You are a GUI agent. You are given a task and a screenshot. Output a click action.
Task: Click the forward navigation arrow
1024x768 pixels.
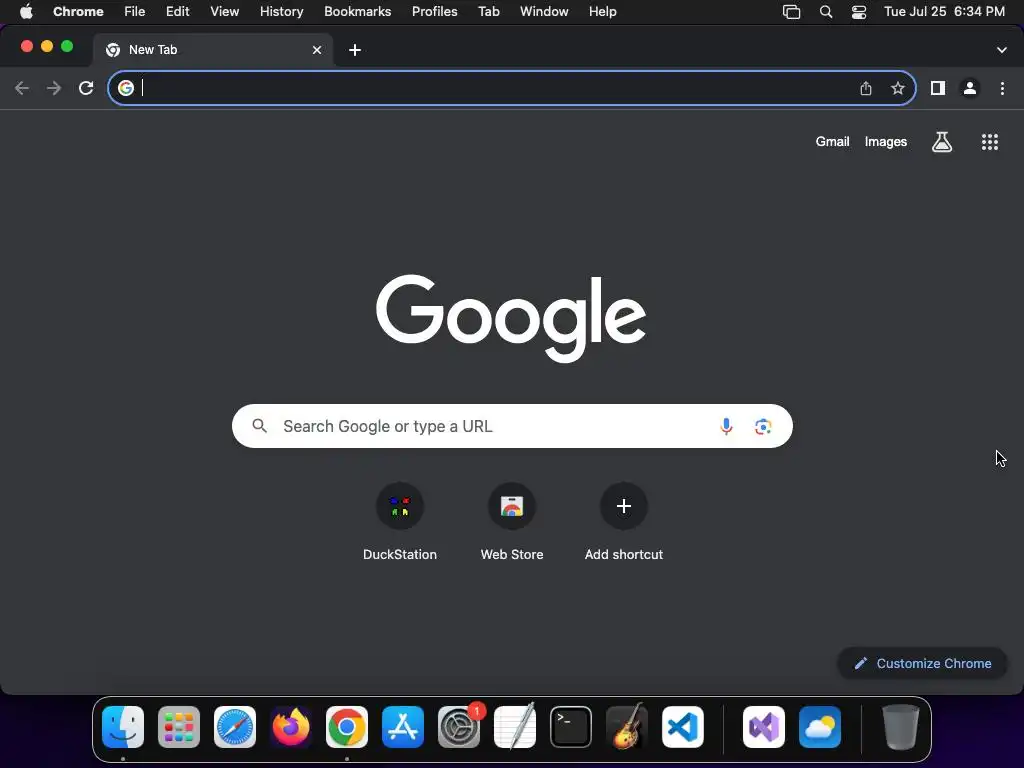pos(54,88)
